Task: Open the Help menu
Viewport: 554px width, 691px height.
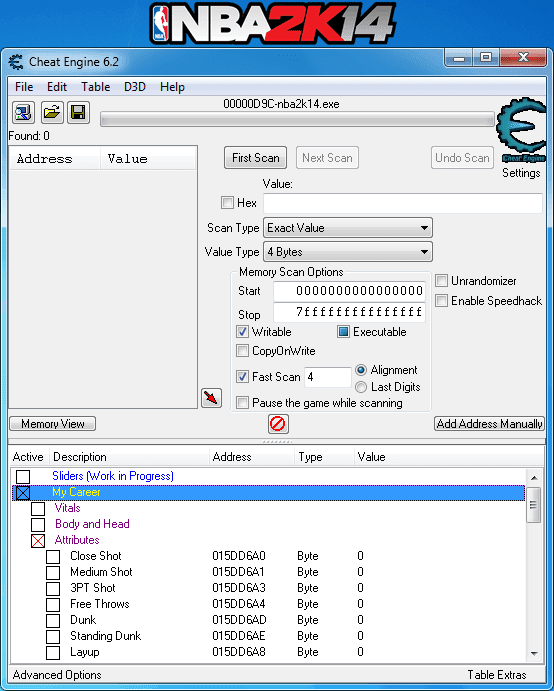Action: 172,87
